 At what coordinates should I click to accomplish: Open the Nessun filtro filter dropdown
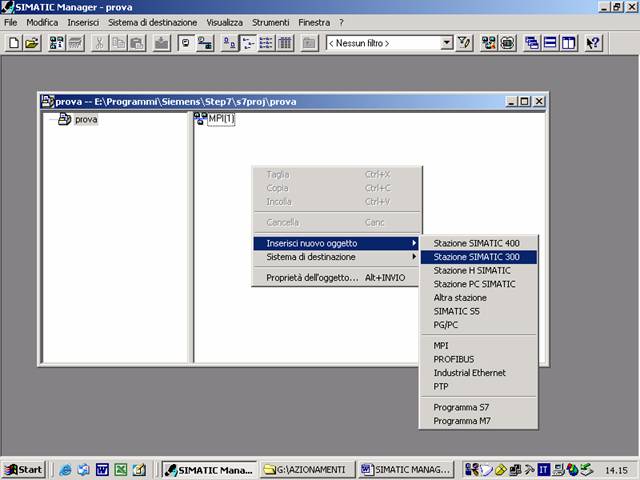pyautogui.click(x=447, y=43)
